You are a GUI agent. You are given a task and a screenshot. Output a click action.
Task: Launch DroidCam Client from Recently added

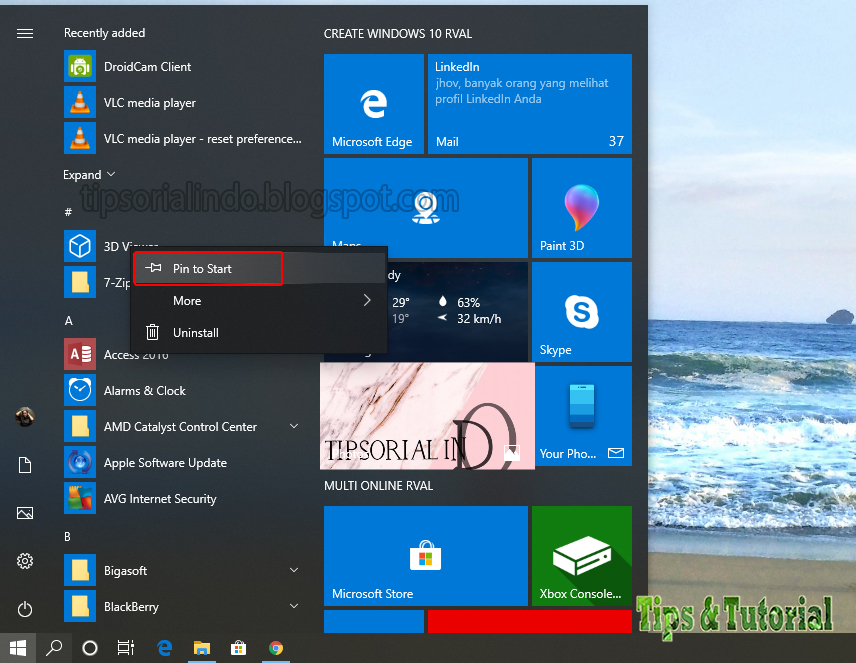point(183,67)
